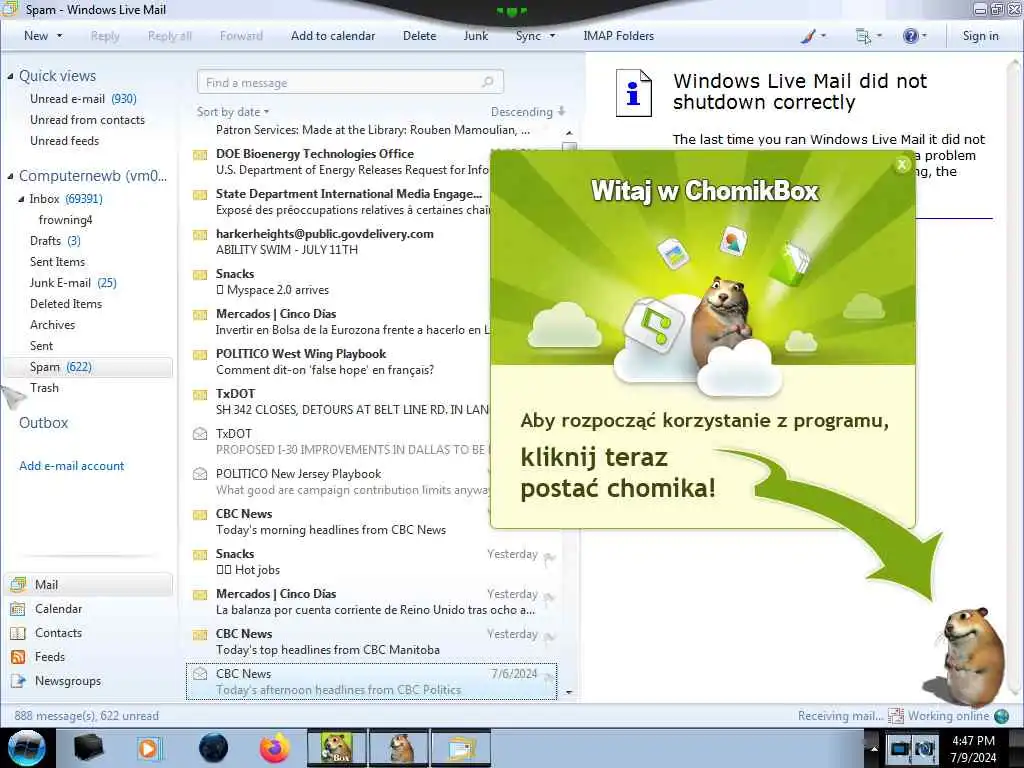Toggle Descending sort order
Screen dimensions: 1024x768
point(528,112)
